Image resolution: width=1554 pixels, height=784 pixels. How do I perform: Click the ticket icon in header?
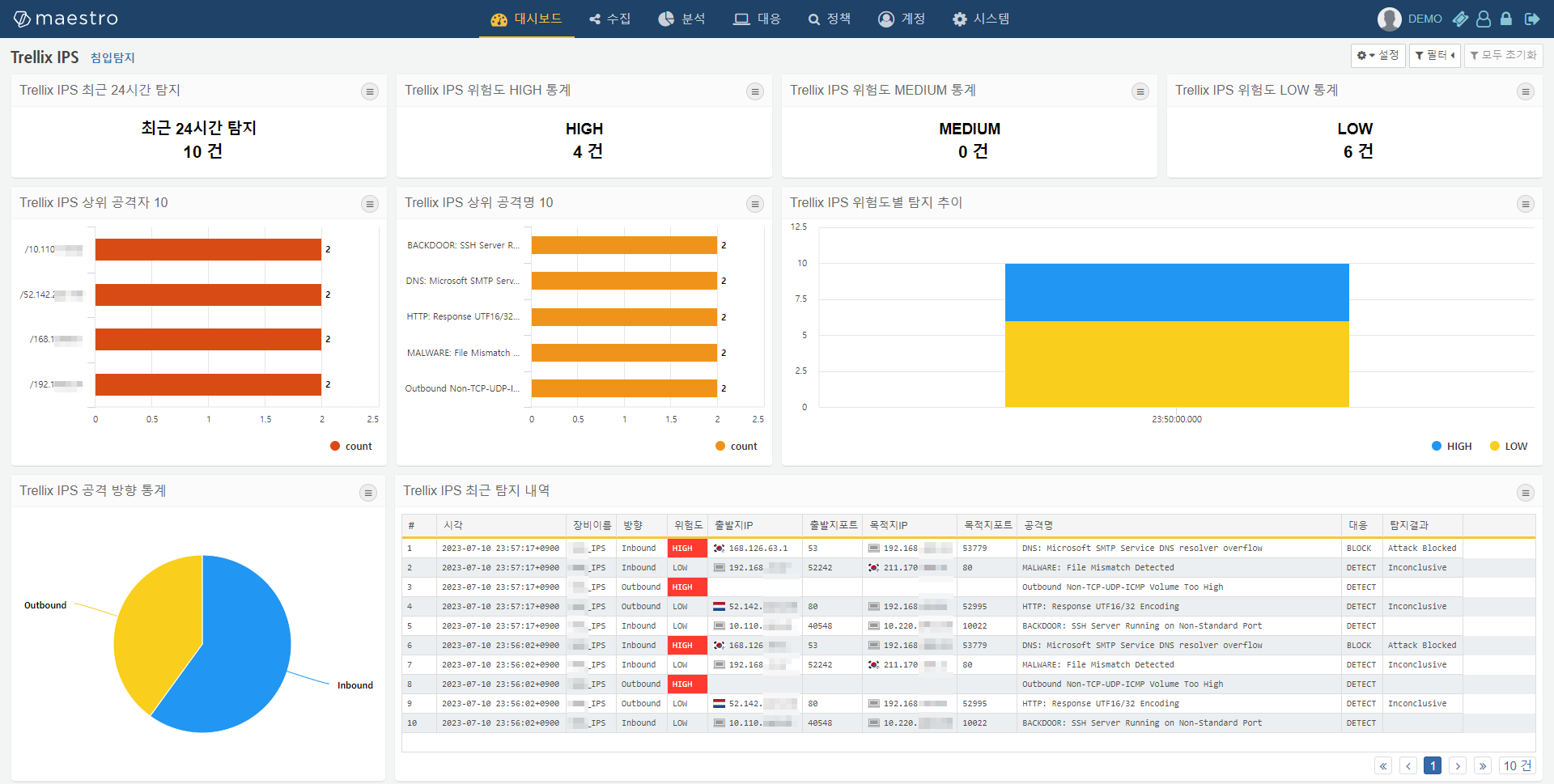pos(1460,19)
